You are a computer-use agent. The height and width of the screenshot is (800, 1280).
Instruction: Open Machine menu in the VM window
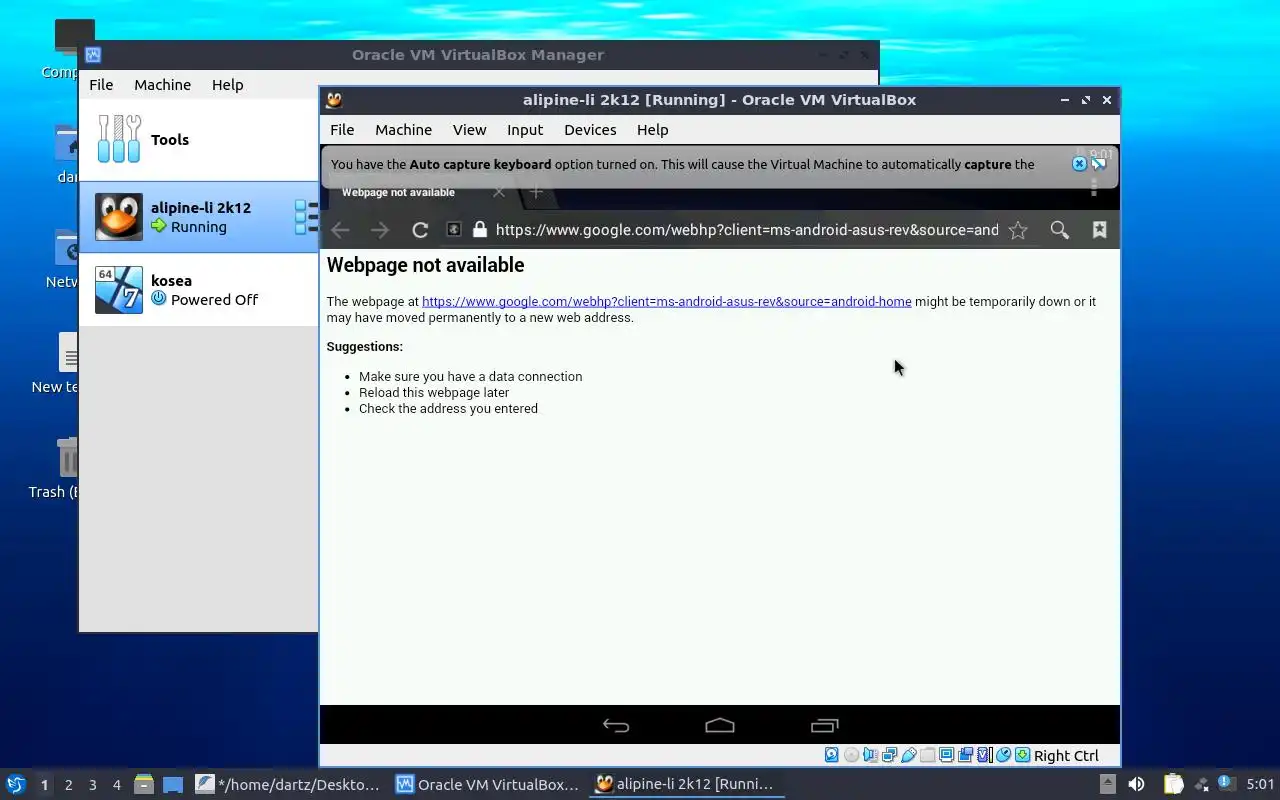tap(403, 130)
